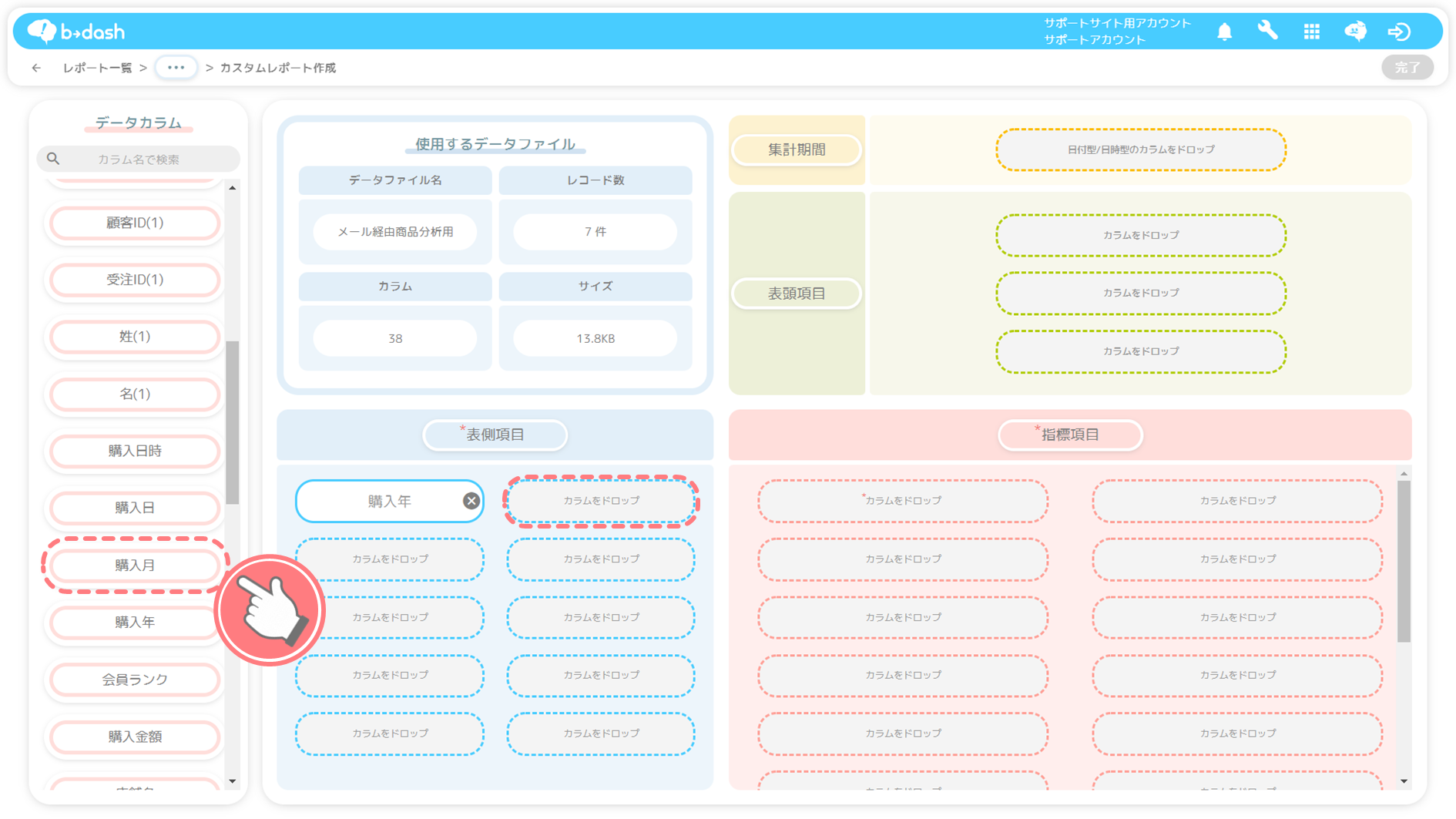Click the 指標項目 header label
Viewport: 1456px width, 819px height.
[x=1070, y=435]
